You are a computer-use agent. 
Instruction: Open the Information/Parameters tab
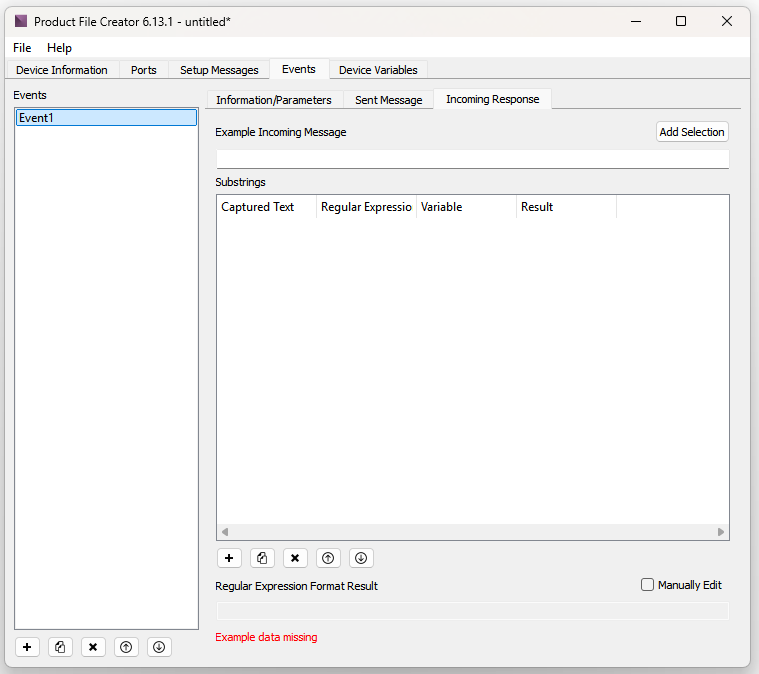pyautogui.click(x=274, y=100)
